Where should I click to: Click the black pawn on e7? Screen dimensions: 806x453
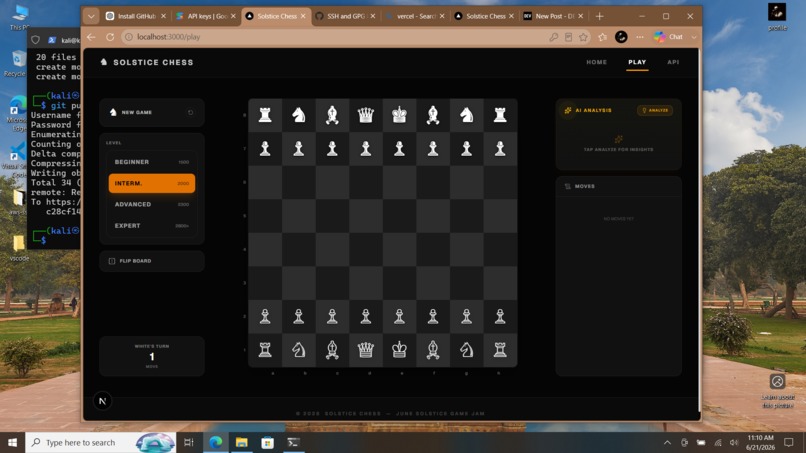[x=399, y=149]
